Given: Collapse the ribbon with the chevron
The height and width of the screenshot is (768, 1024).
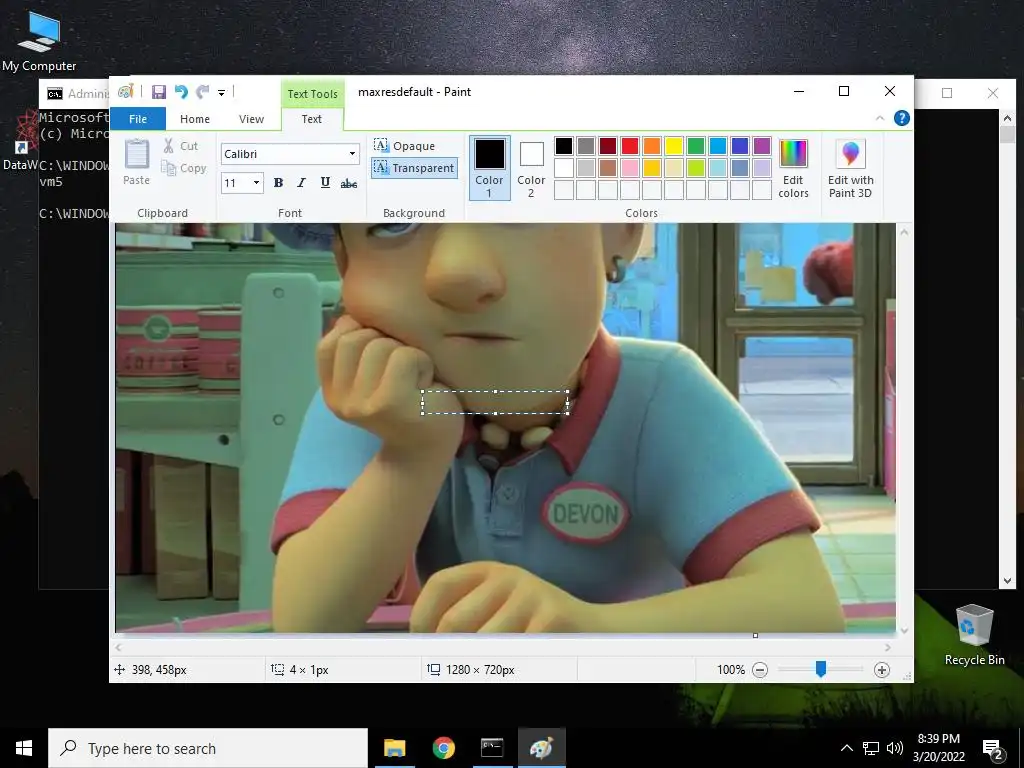Looking at the screenshot, I should (880, 118).
